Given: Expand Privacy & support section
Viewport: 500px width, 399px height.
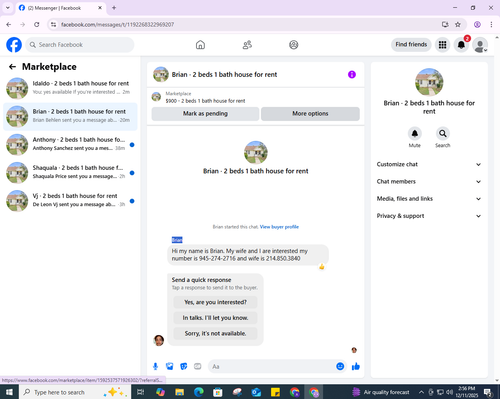Looking at the screenshot, I should [x=429, y=216].
